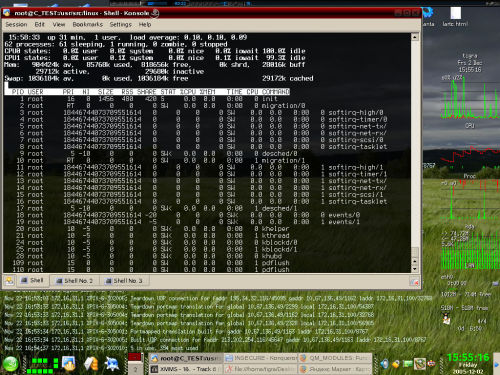The width and height of the screenshot is (500, 375).
Task: Close current session via tab bar icon
Action: coord(414,282)
